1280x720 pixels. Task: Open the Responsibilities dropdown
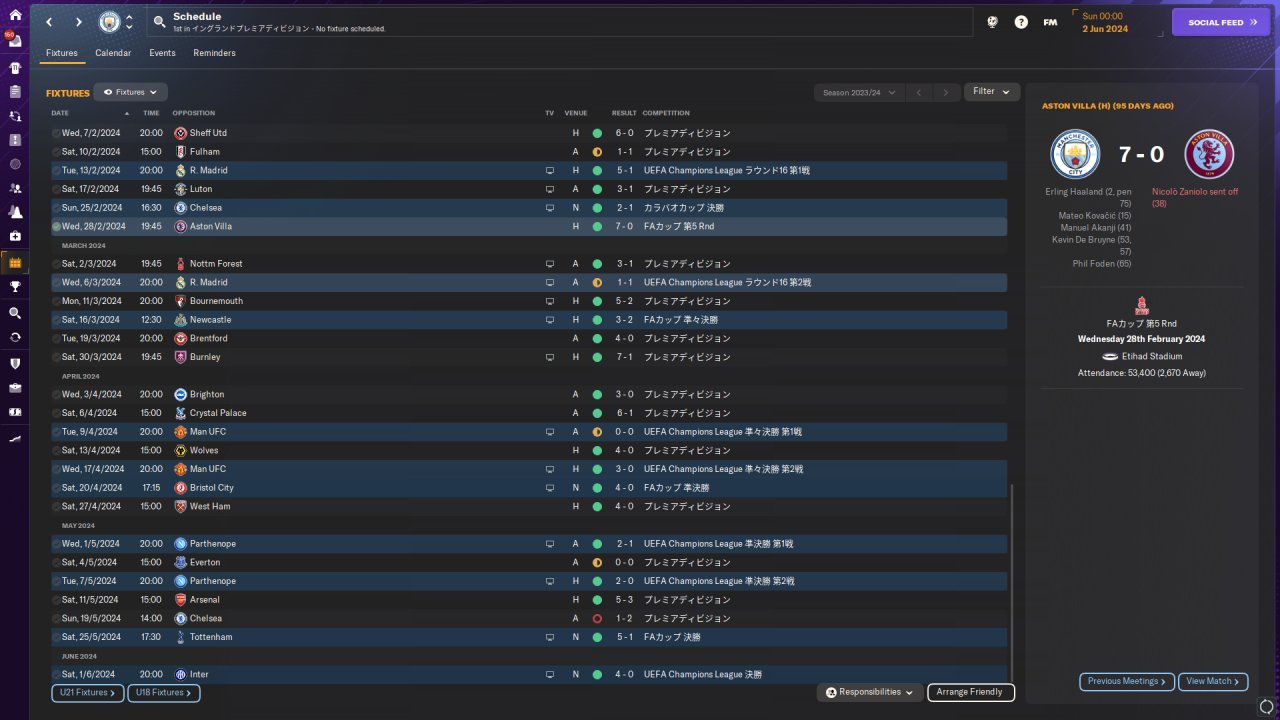(x=870, y=692)
